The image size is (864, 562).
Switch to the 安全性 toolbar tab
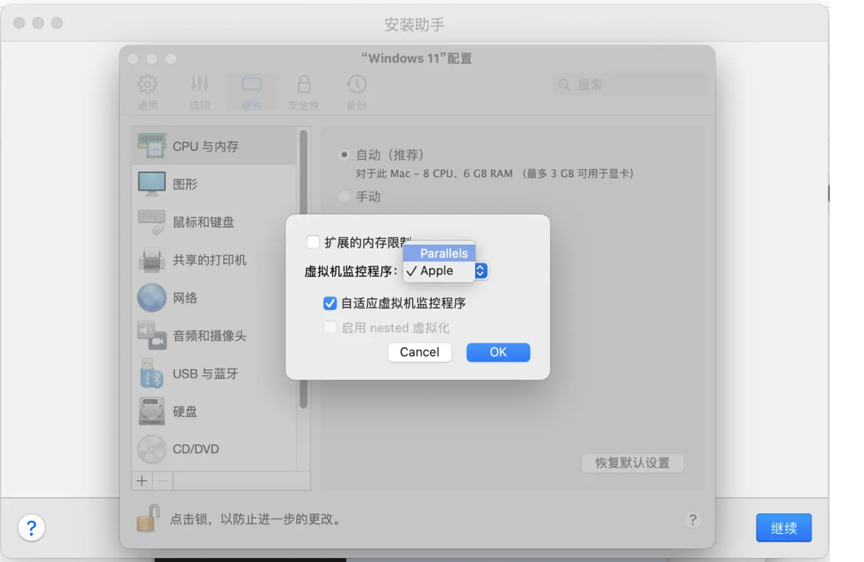(x=303, y=91)
